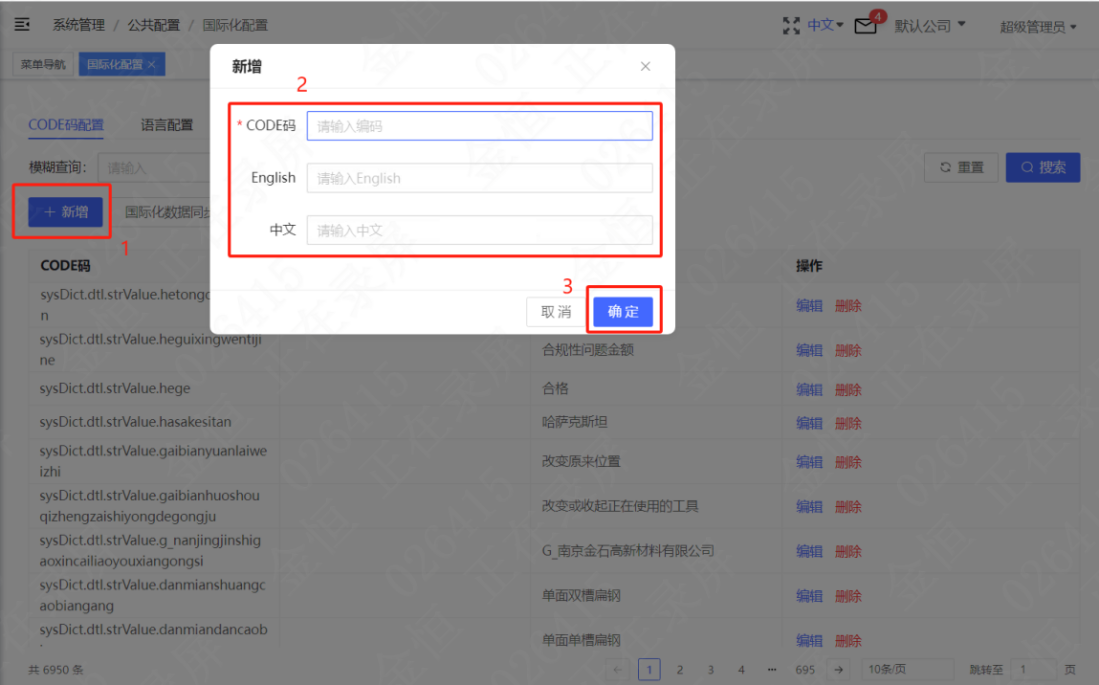Go to the previous page arrow
This screenshot has height=685, width=1099.
coord(617,670)
